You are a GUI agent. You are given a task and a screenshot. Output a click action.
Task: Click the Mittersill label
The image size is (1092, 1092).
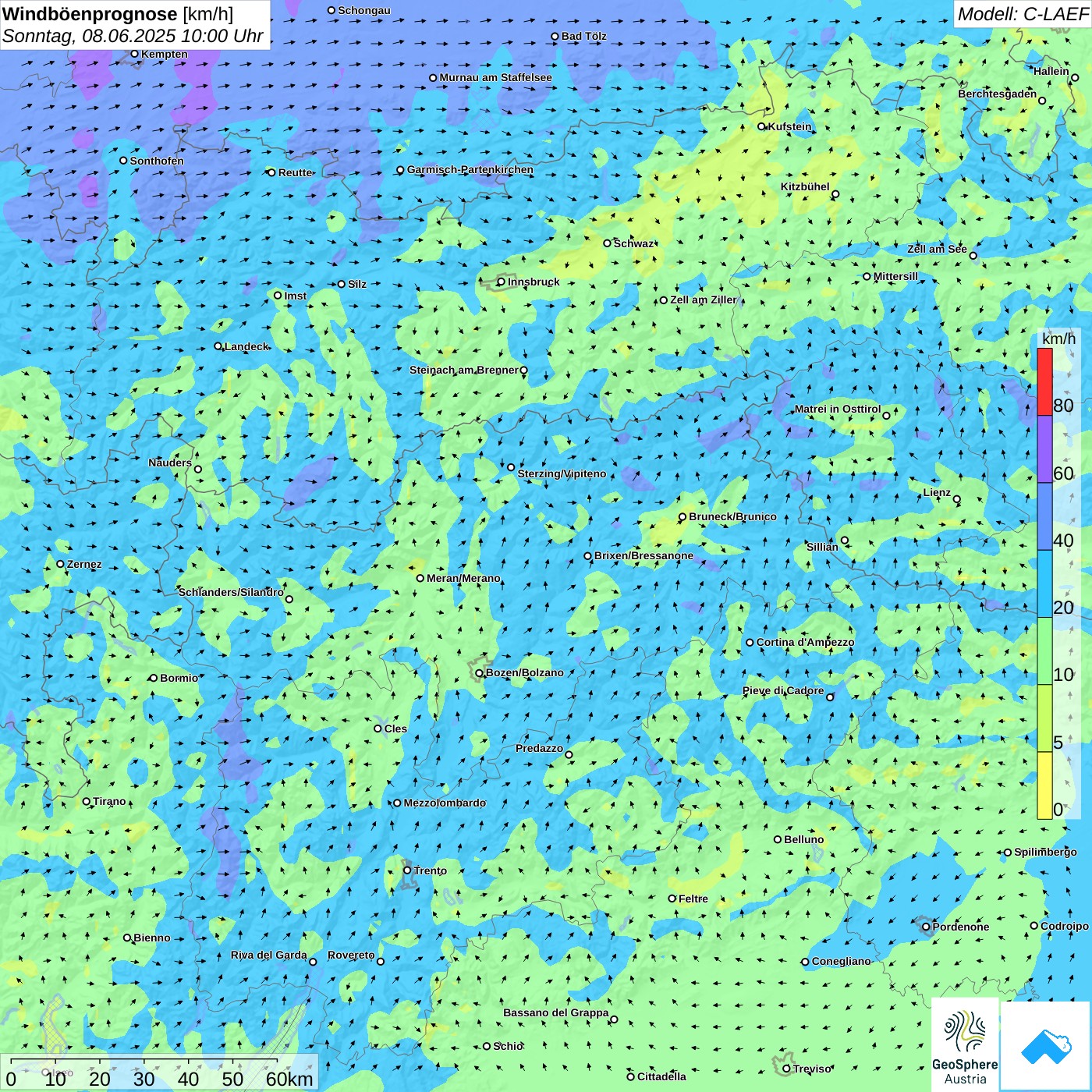click(x=895, y=276)
